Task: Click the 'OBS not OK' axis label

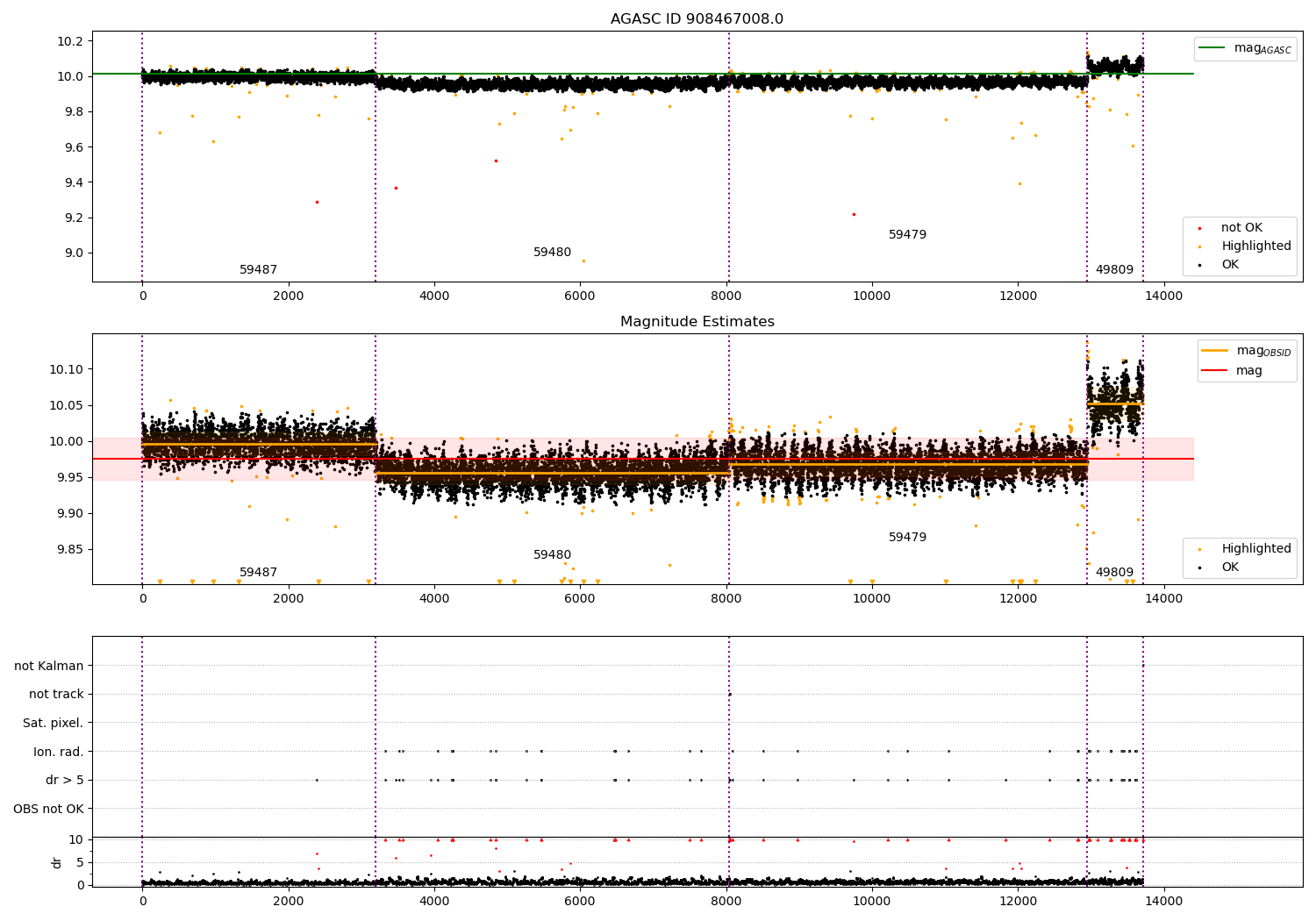Action: pyautogui.click(x=49, y=809)
